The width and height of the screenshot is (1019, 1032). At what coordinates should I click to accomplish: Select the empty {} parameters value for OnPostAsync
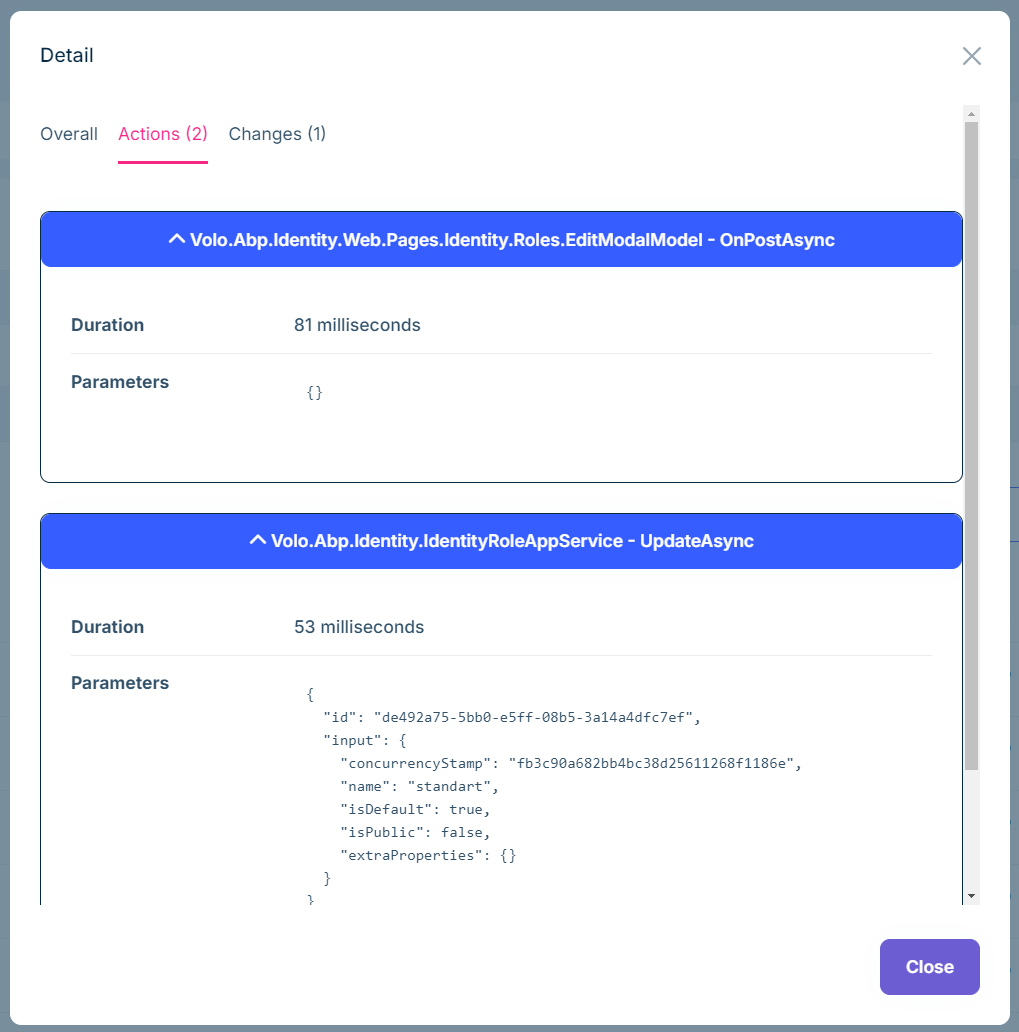[x=313, y=392]
